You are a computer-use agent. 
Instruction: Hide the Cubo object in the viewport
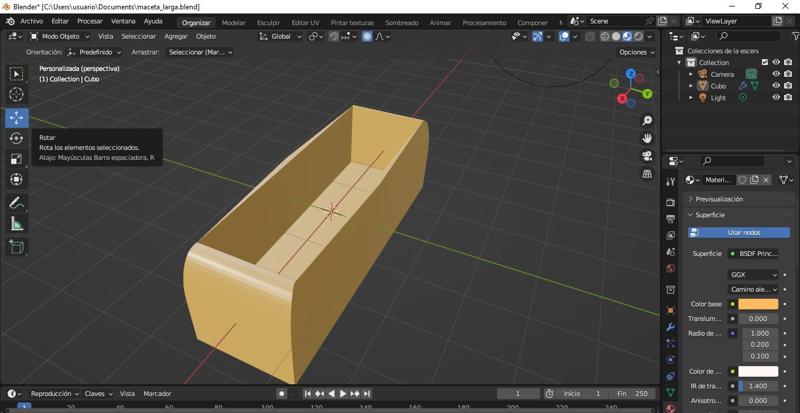point(776,86)
